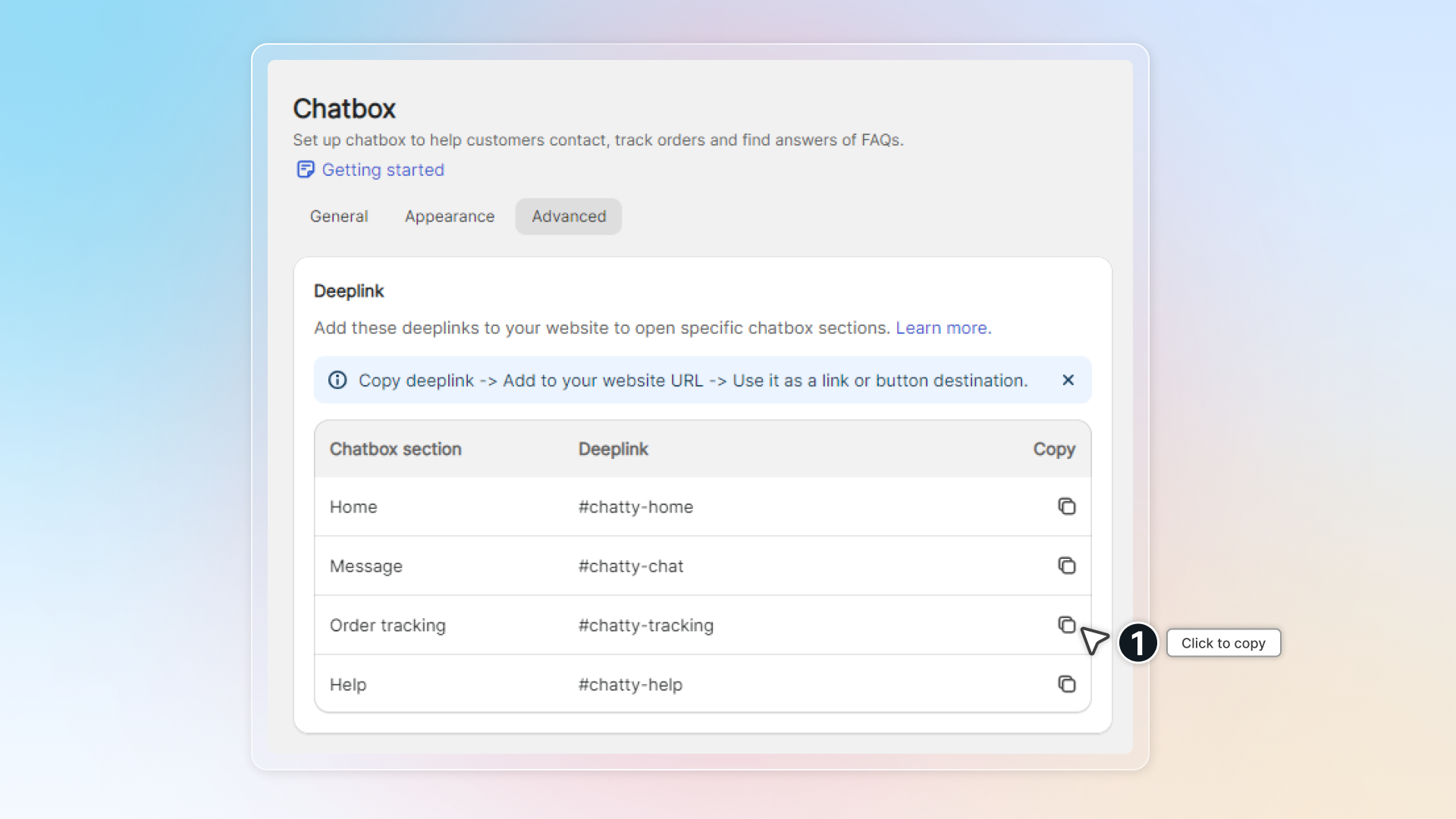The height and width of the screenshot is (819, 1456).
Task: Click the Getting started document icon
Action: click(305, 169)
